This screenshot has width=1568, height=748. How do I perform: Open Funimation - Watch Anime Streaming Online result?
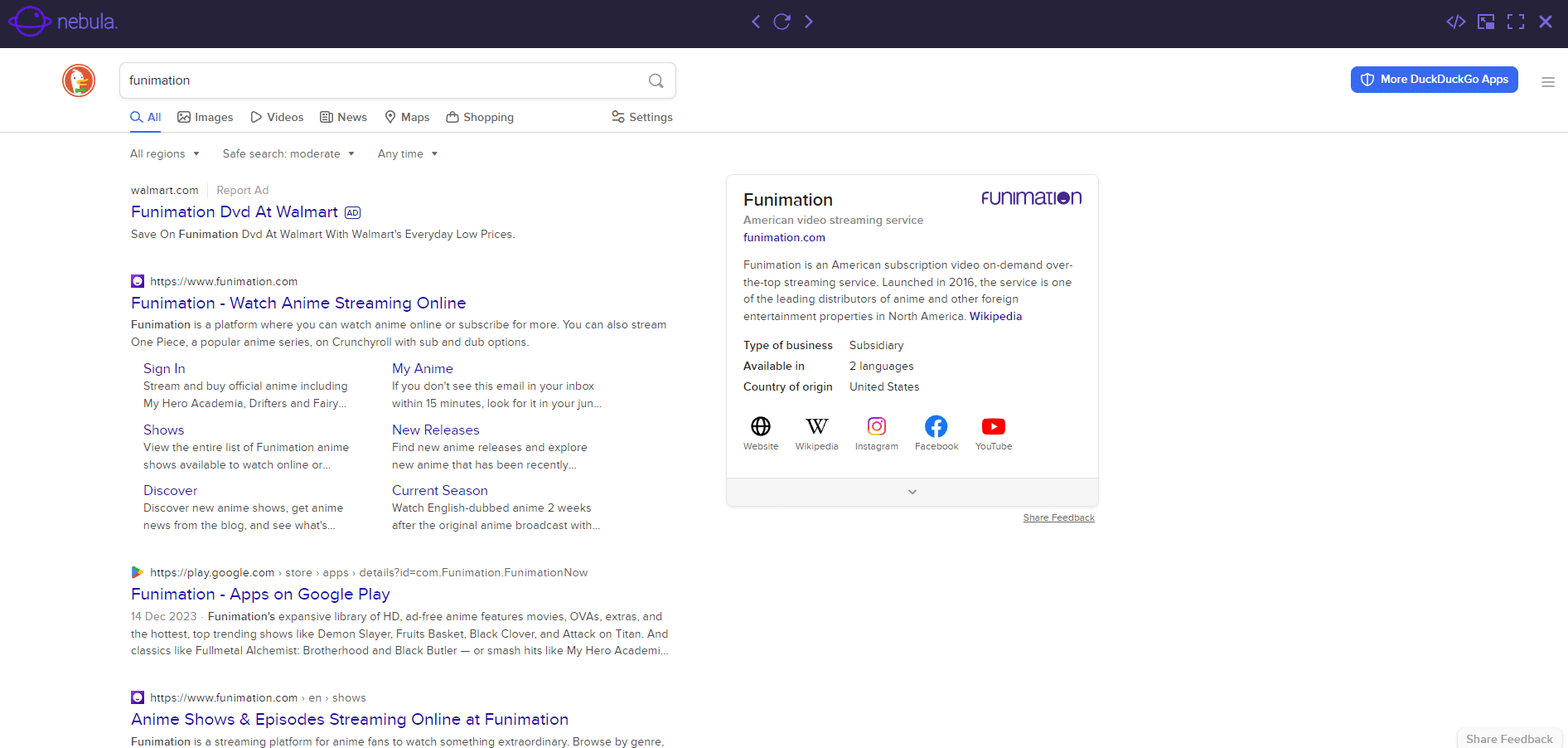pyautogui.click(x=298, y=303)
